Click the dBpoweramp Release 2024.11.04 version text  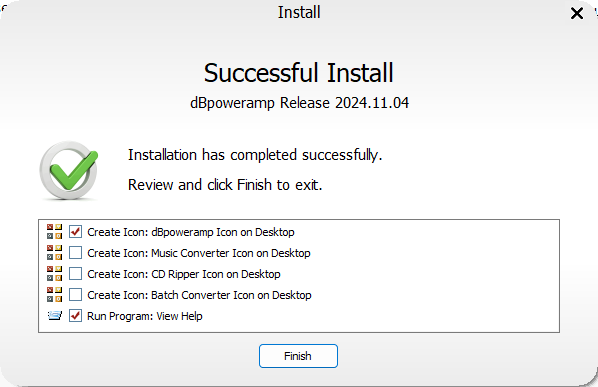299,103
